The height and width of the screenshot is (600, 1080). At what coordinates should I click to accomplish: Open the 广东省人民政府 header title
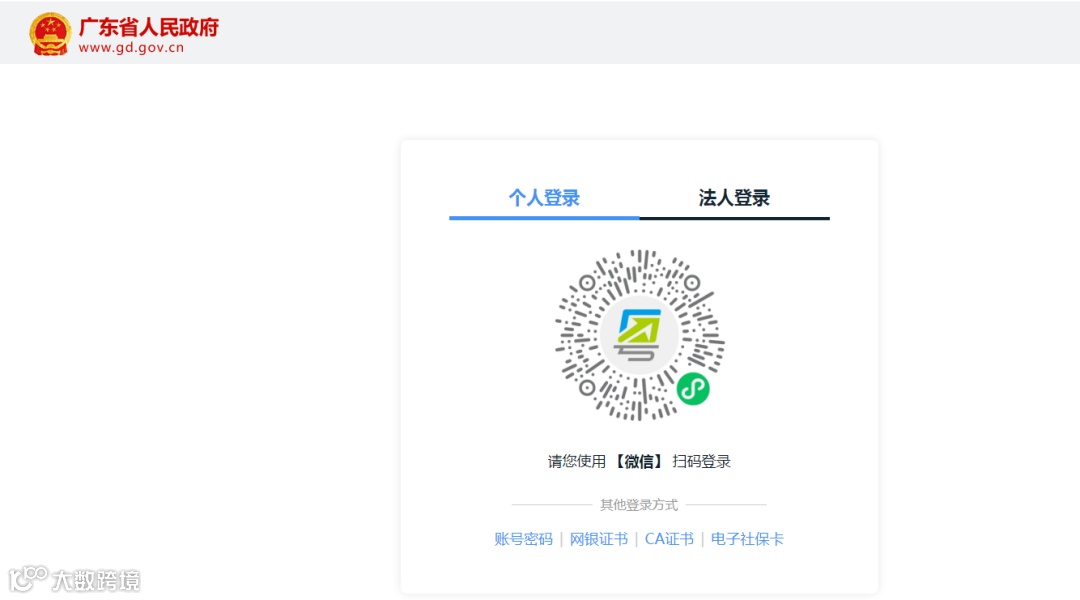click(x=149, y=27)
